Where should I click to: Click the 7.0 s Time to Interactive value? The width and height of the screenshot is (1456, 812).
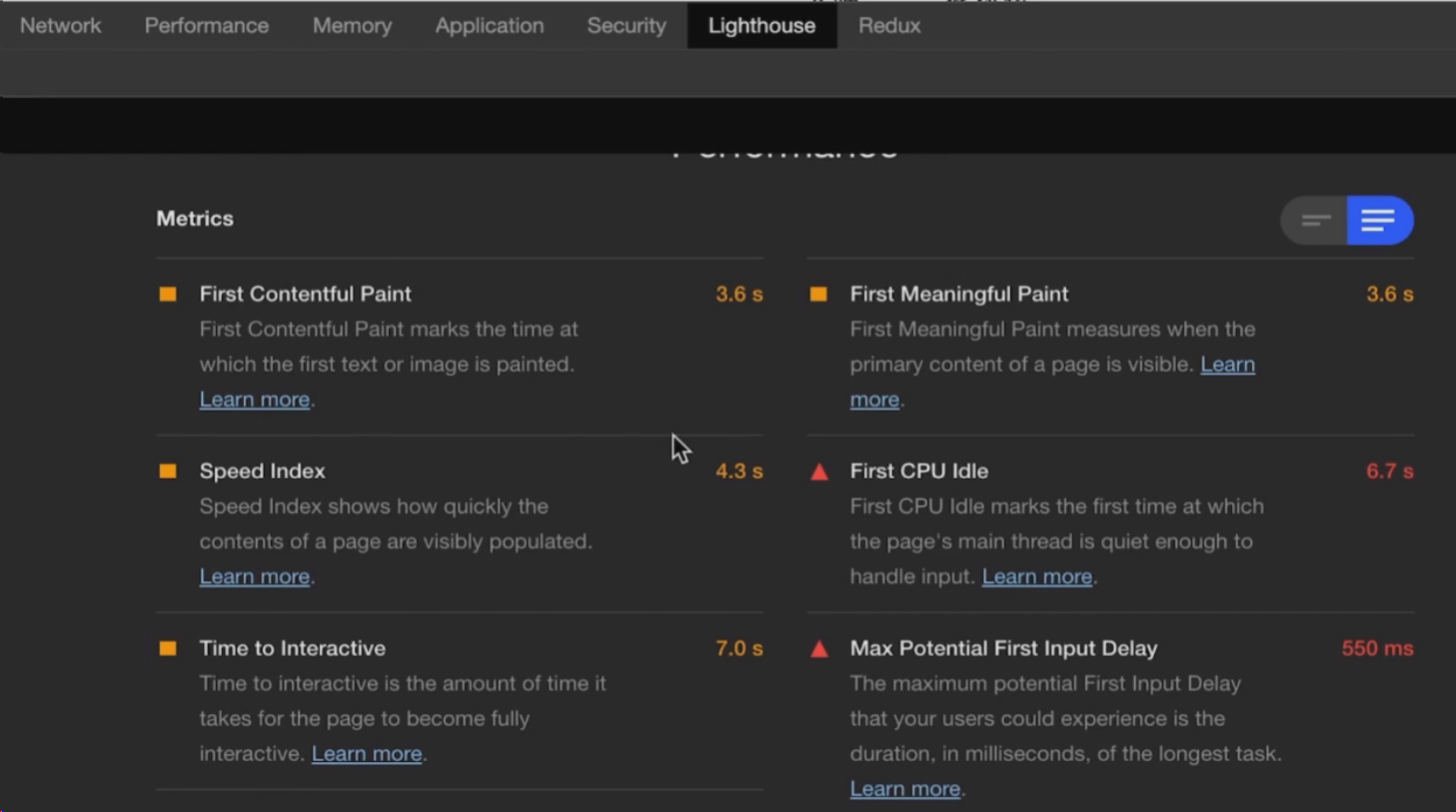coord(739,648)
